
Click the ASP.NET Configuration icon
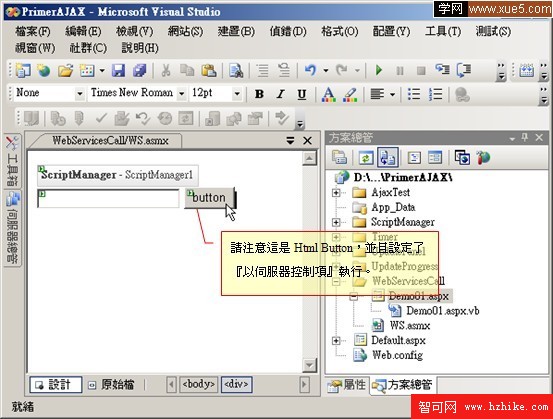click(484, 158)
